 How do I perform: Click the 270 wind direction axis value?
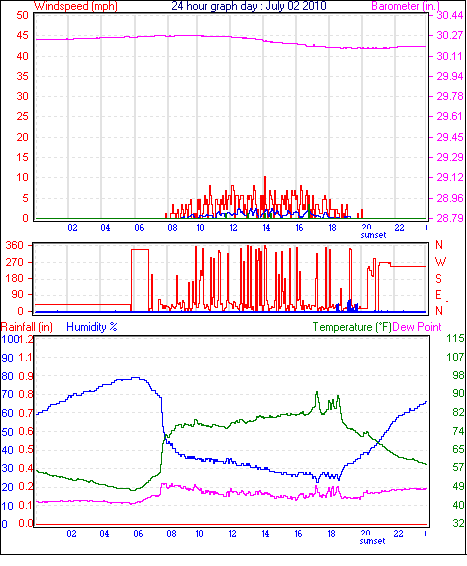click(15, 262)
